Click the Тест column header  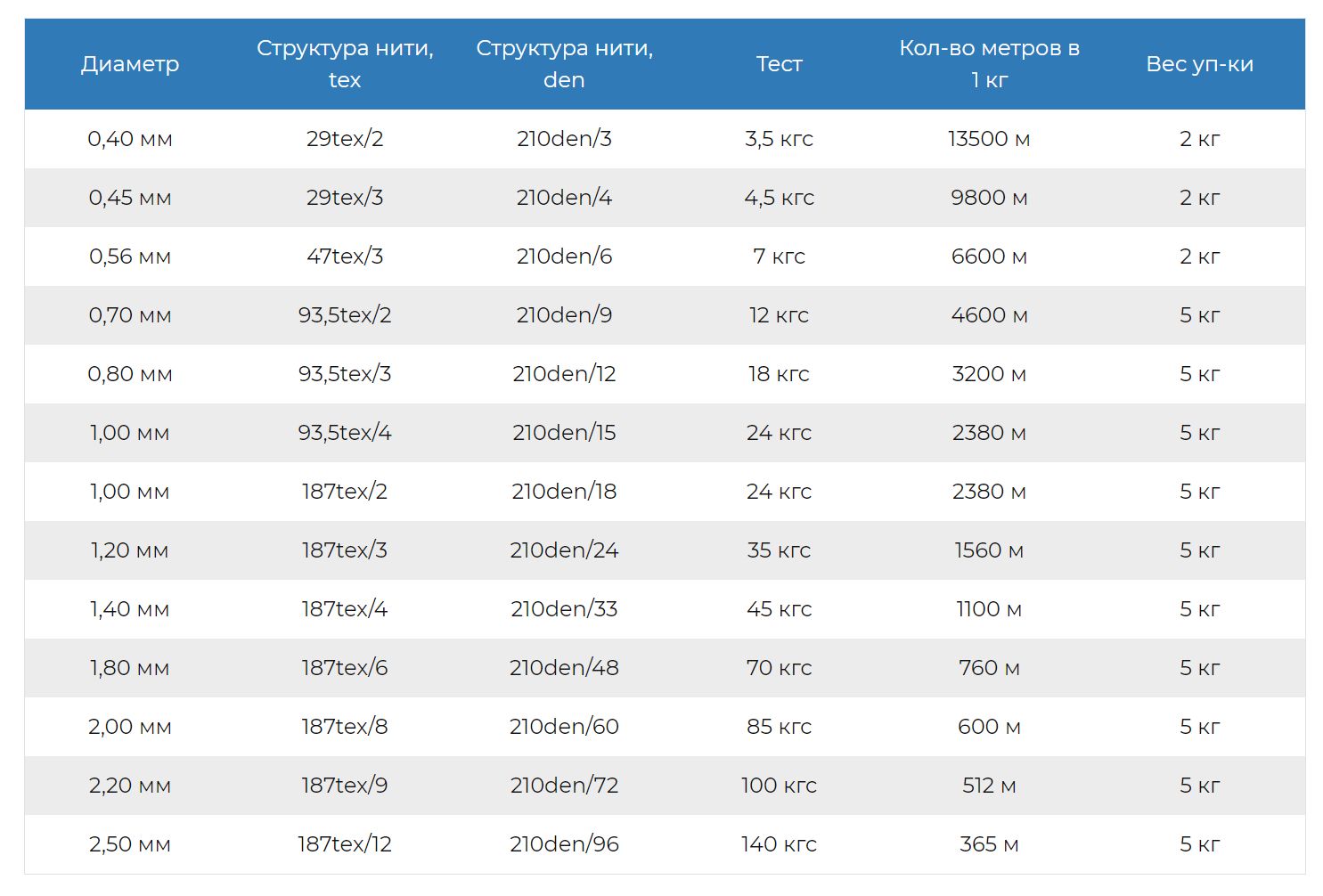779,64
